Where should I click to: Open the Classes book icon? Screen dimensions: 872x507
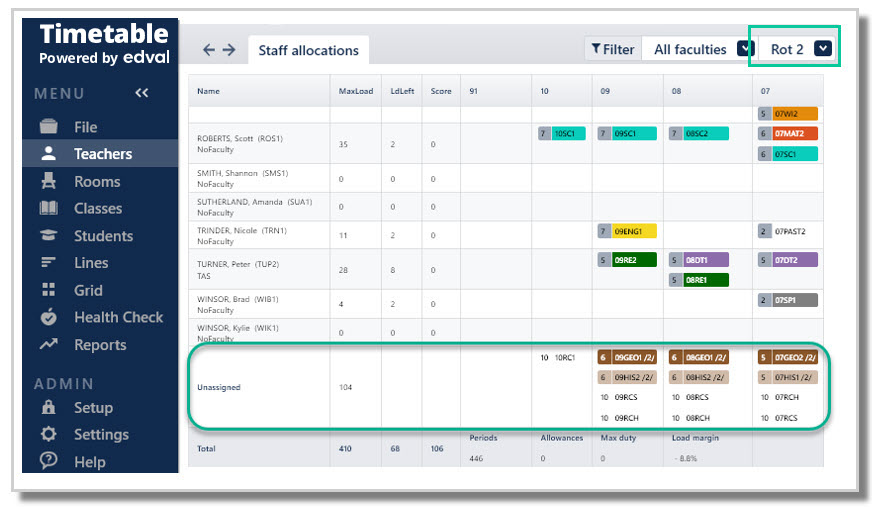[x=48, y=208]
